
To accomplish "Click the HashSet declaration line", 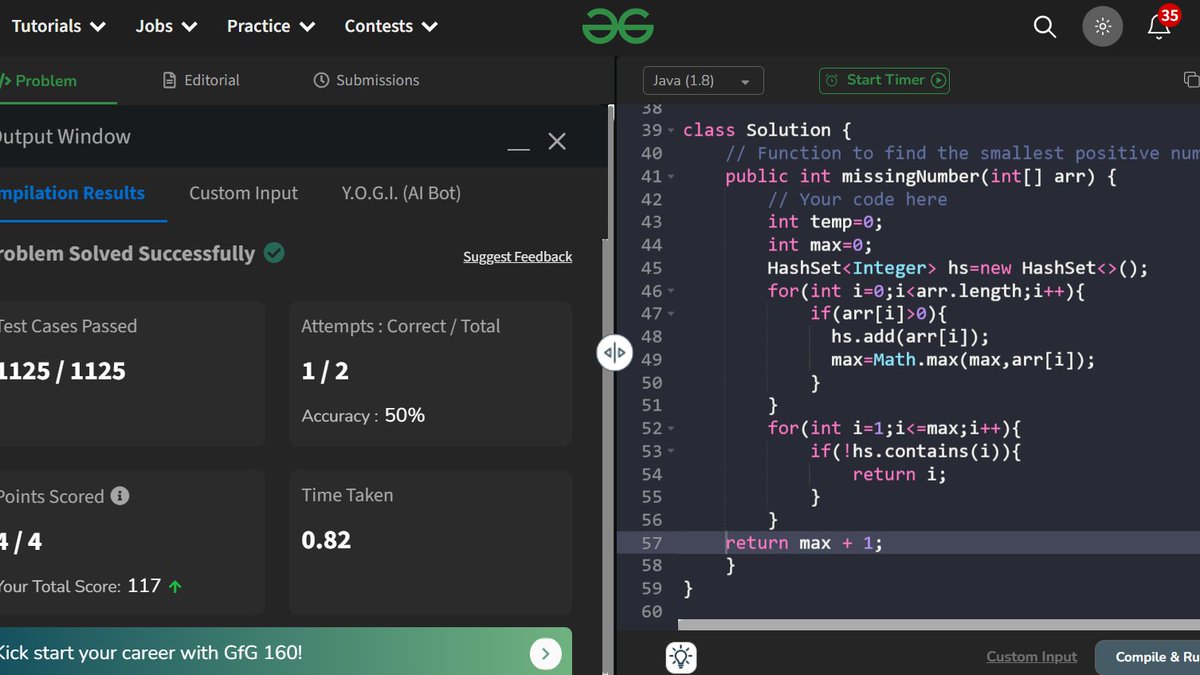I will coord(958,268).
